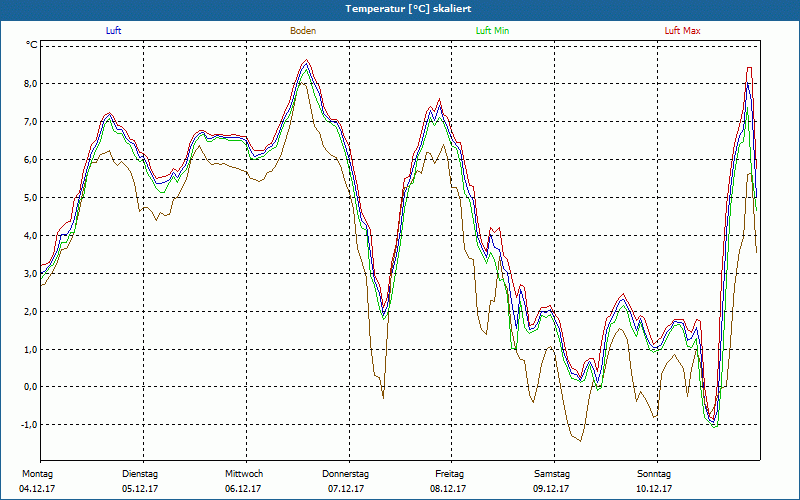Click the 'Mittwoch' day label
This screenshot has height=500, width=800.
pos(244,474)
